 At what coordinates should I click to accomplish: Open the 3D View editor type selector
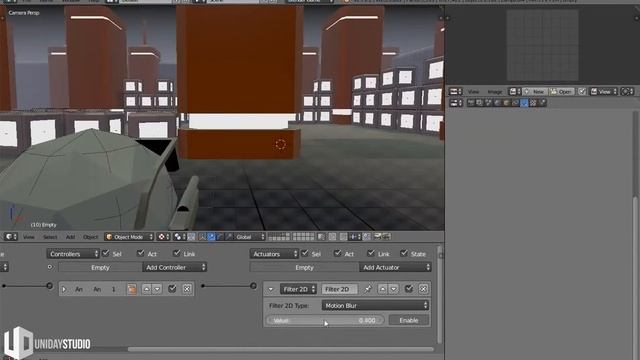pyautogui.click(x=10, y=237)
